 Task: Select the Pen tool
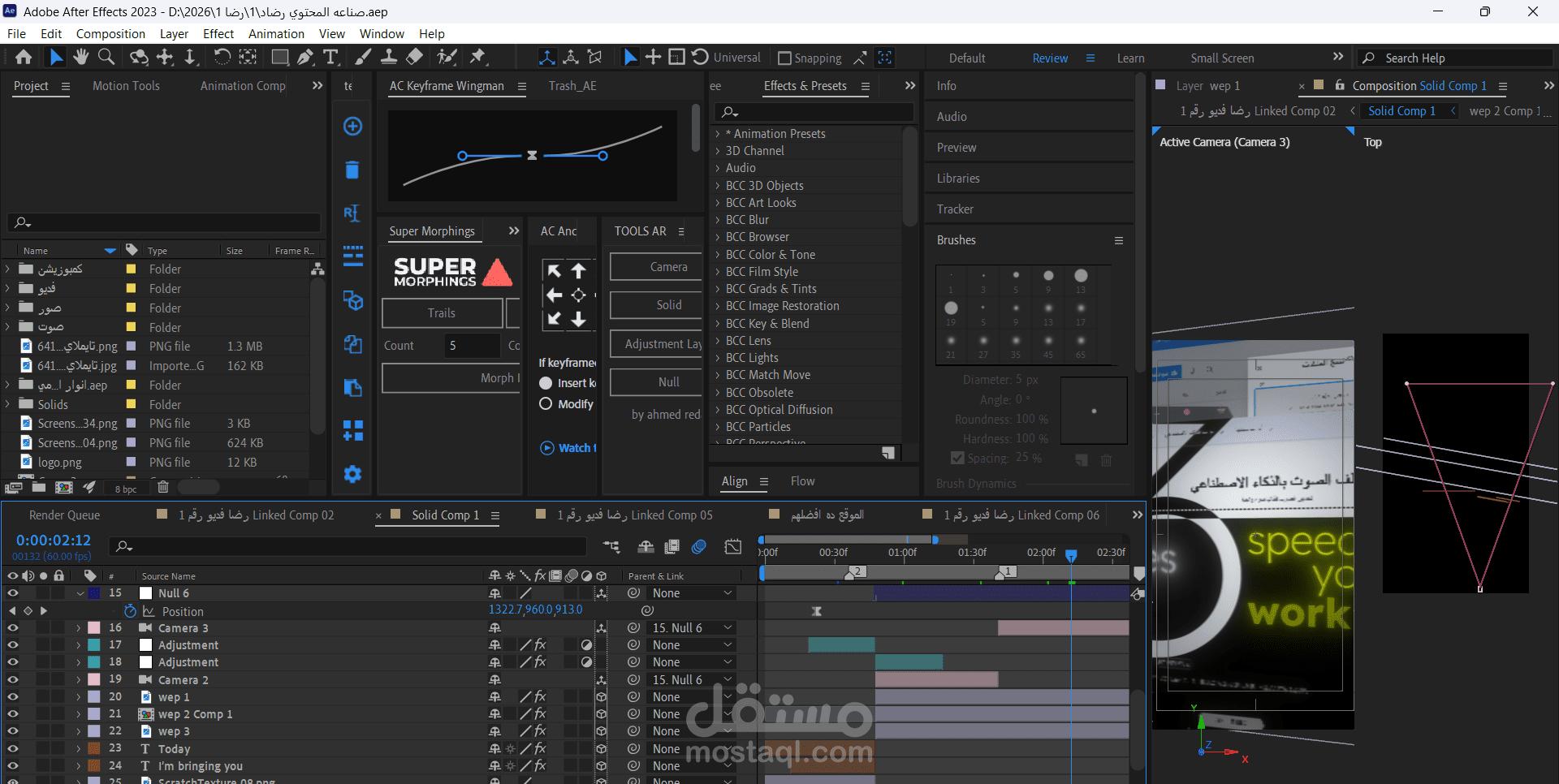pyautogui.click(x=305, y=57)
